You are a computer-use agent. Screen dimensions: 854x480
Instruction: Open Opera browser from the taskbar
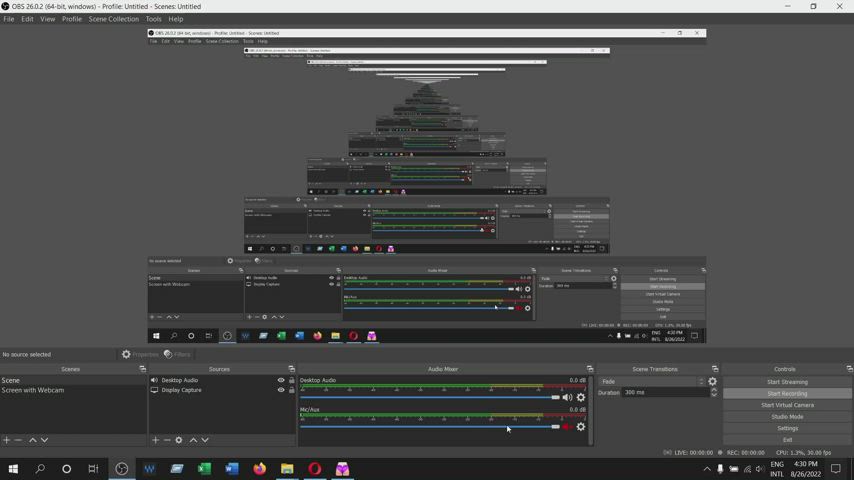click(315, 469)
